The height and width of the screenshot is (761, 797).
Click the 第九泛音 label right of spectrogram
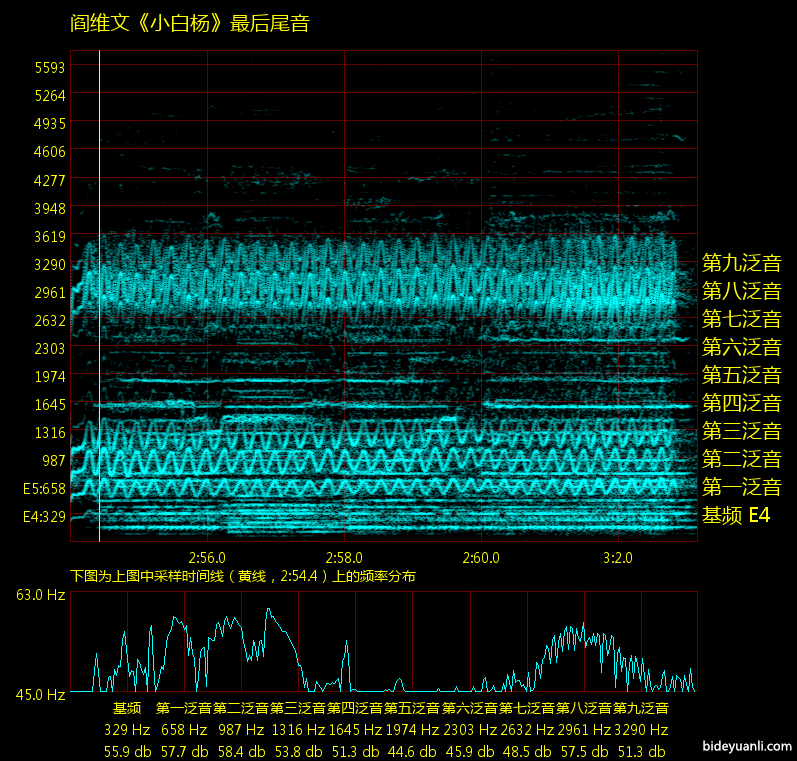tap(741, 263)
